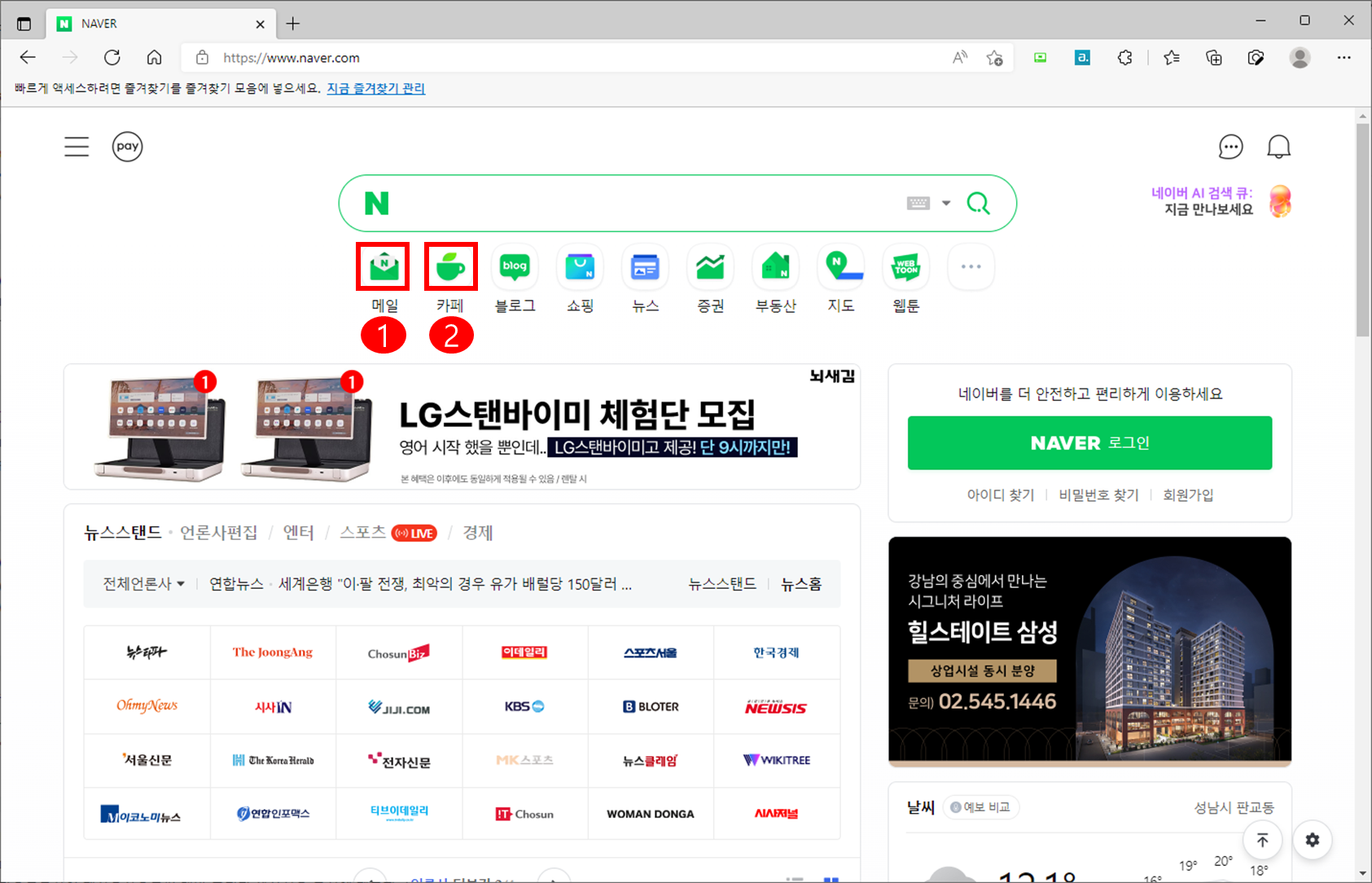Viewport: 1372px width, 883px height.
Task: Open The JoongAng publisher logo
Action: click(273, 652)
